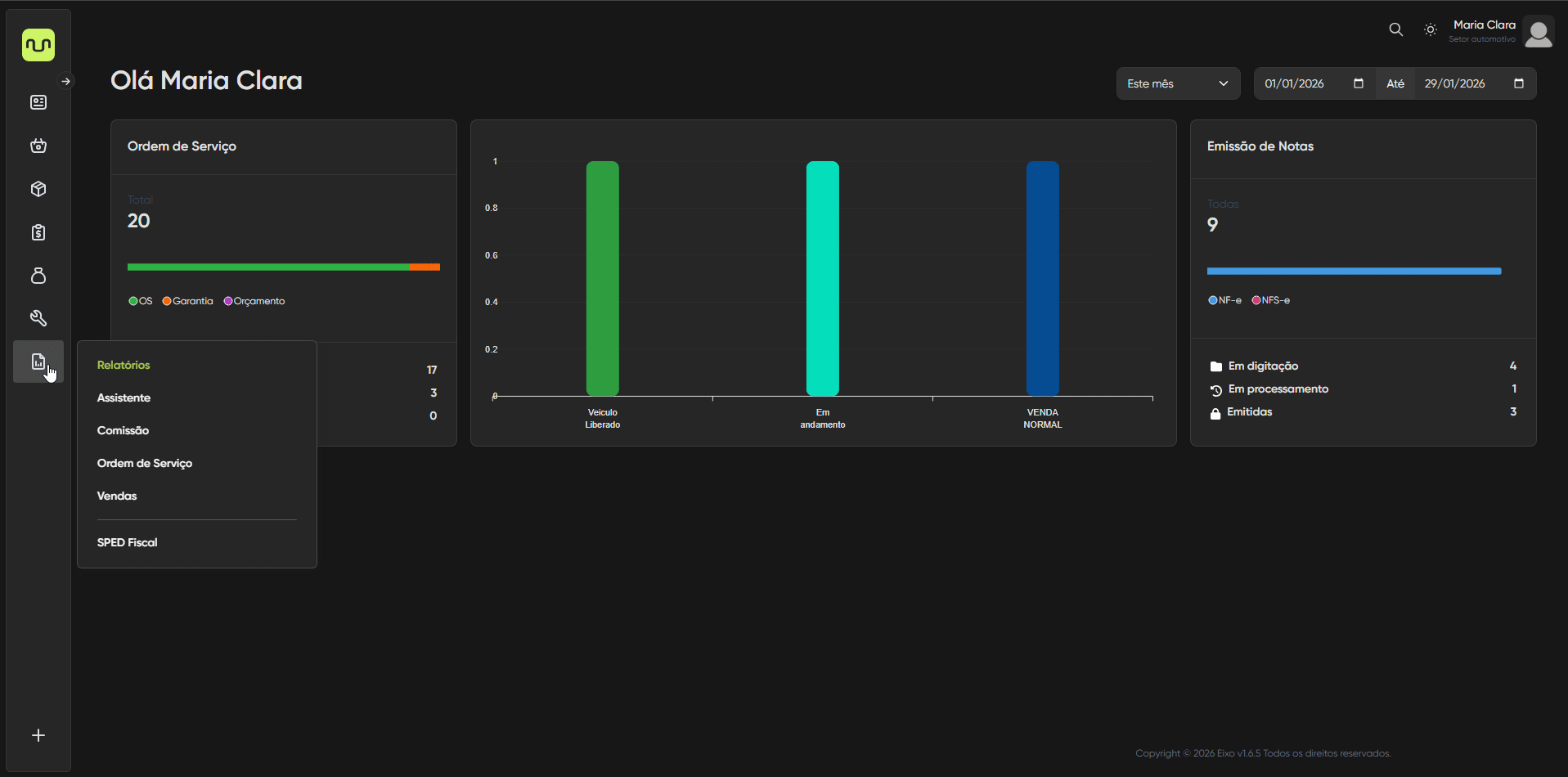Toggle the Garantia legend in Ordem de Serviço
This screenshot has height=777, width=1568.
point(187,301)
